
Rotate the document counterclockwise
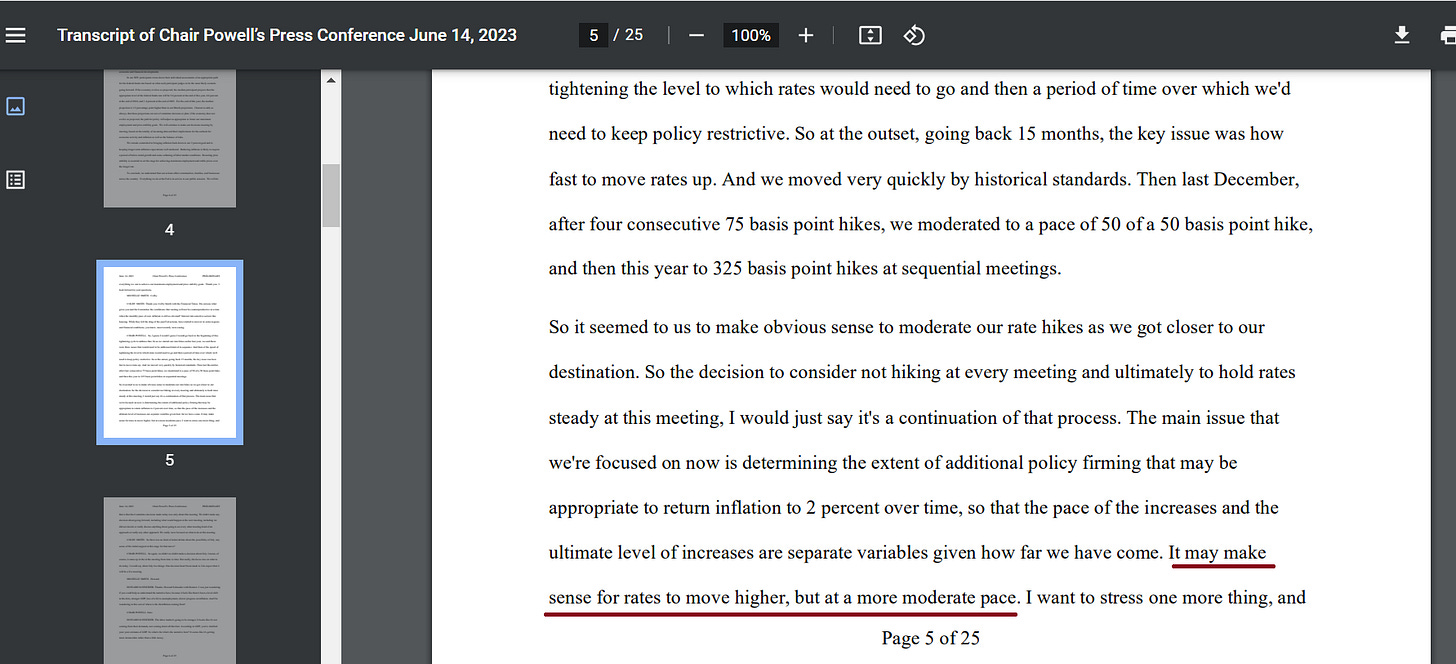(914, 35)
